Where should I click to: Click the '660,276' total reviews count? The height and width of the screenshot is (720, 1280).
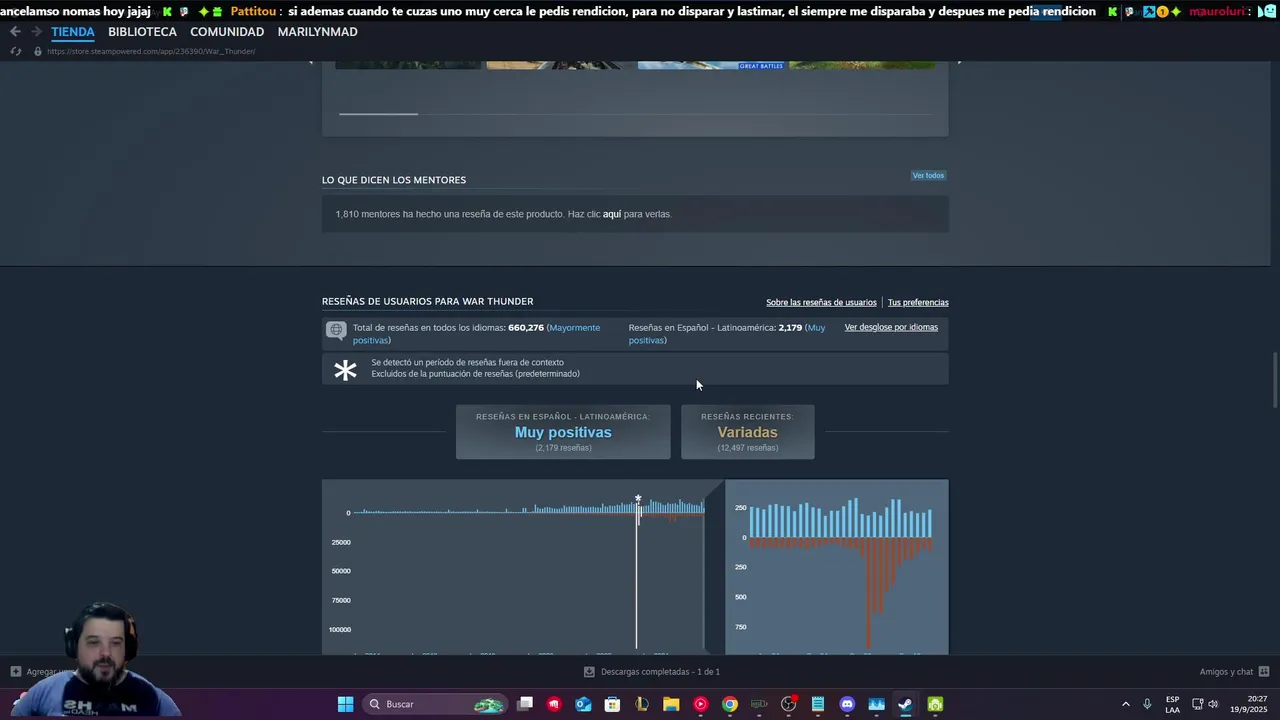pos(526,328)
